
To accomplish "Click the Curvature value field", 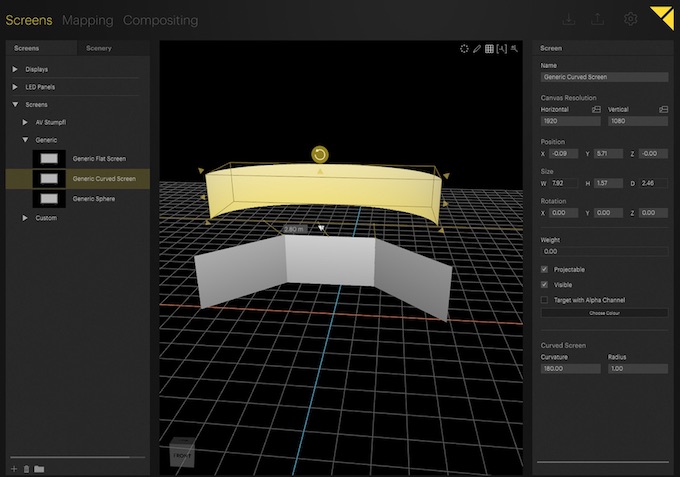I will [570, 369].
